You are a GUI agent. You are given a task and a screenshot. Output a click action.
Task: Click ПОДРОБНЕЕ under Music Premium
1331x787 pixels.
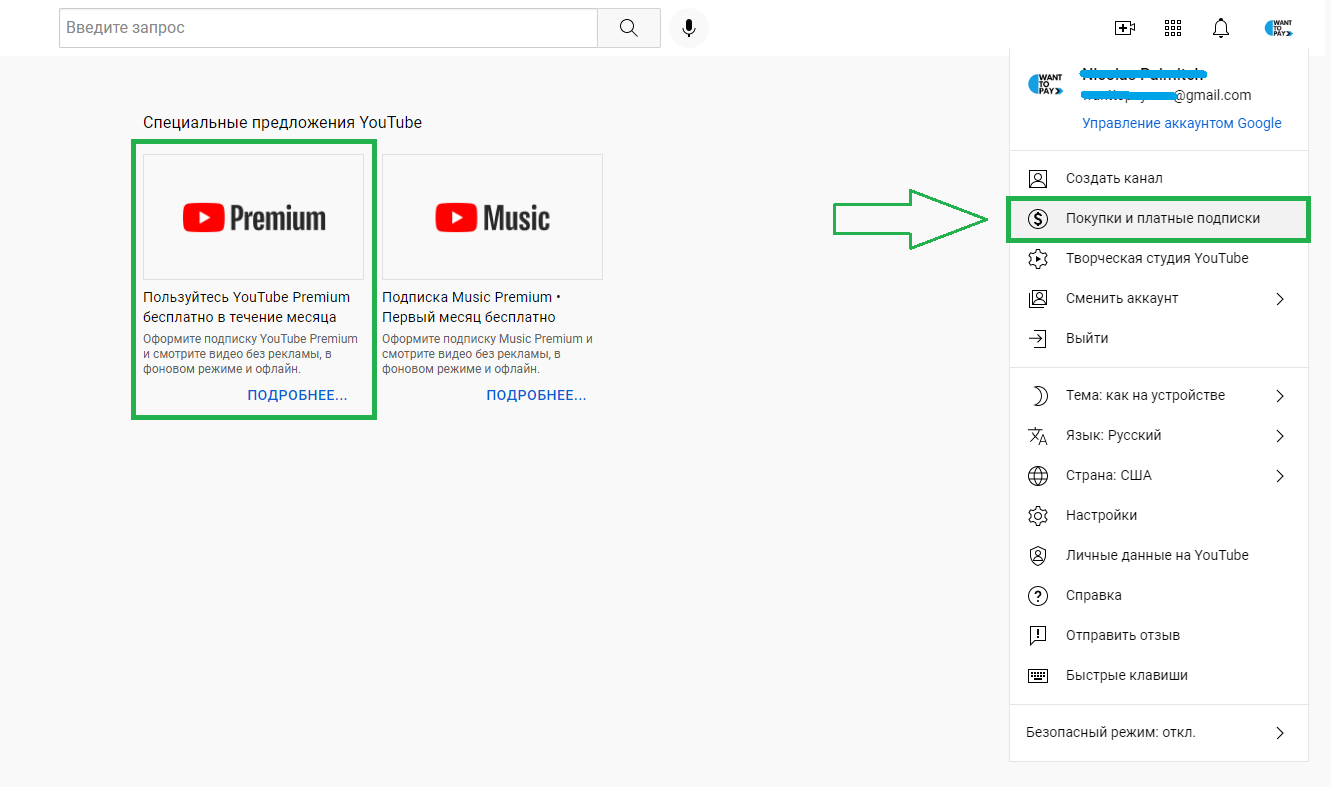tap(536, 395)
